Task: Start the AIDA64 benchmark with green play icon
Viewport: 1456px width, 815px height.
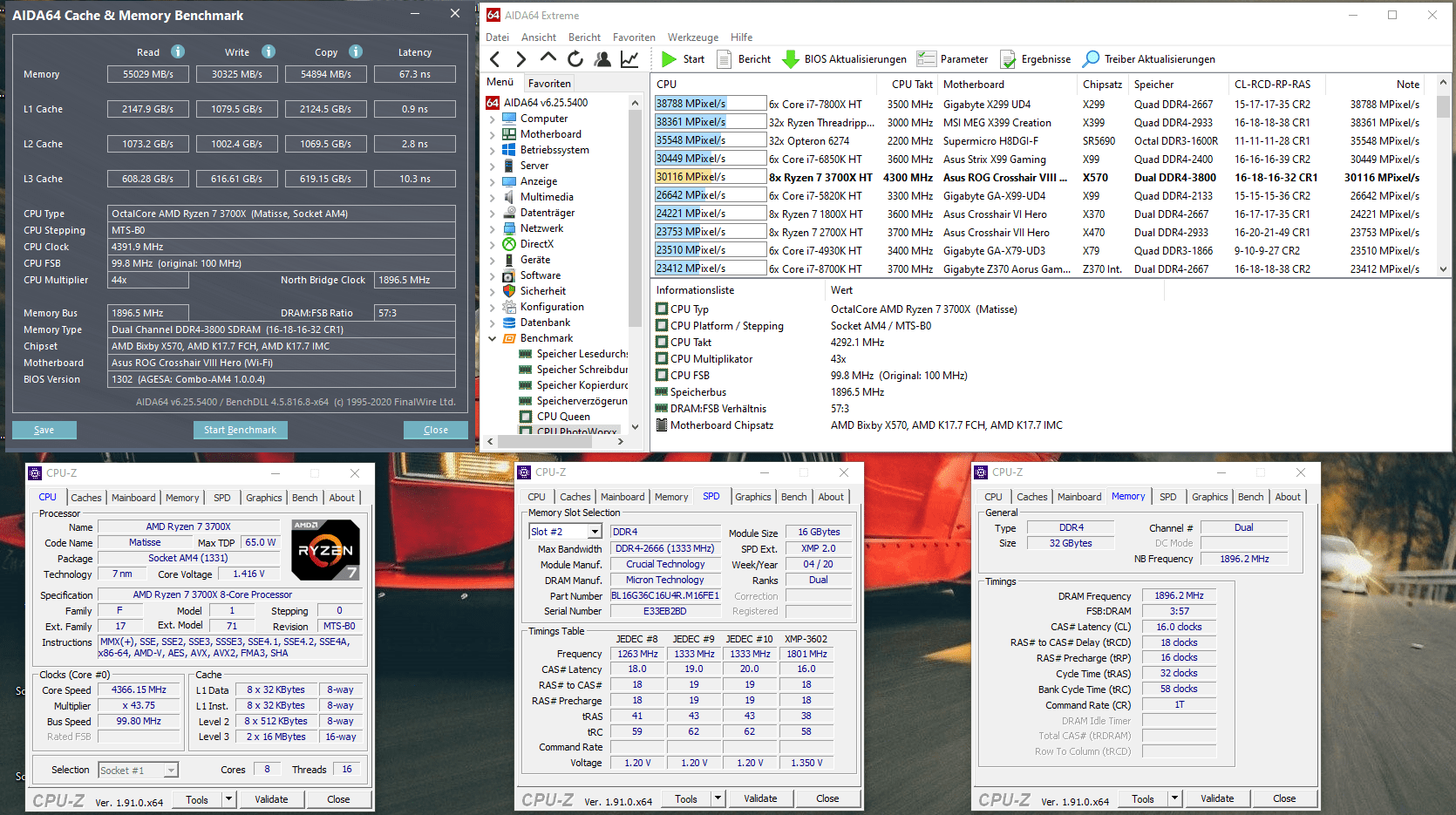Action: pos(669,59)
